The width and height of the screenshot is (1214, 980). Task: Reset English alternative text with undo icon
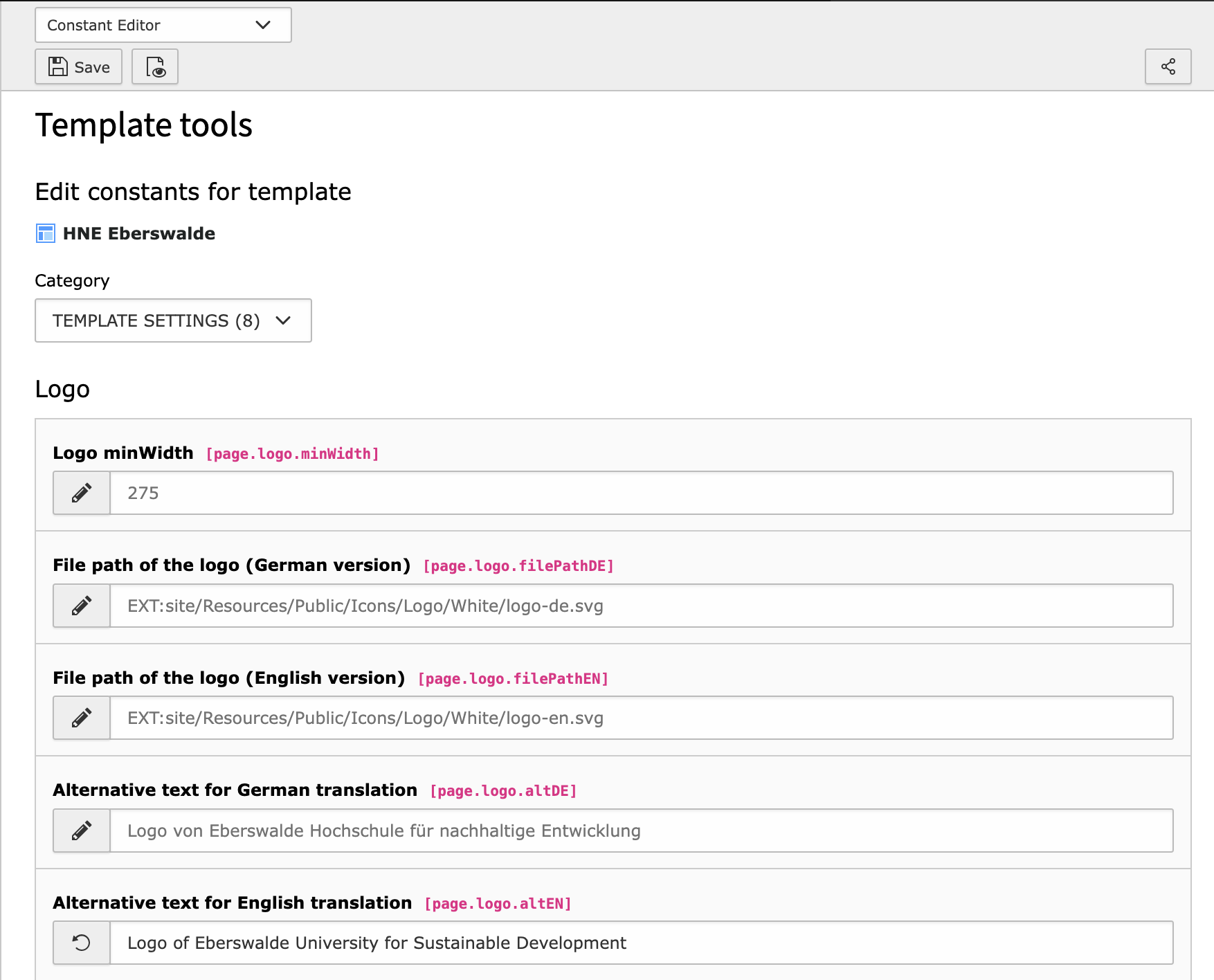click(82, 943)
